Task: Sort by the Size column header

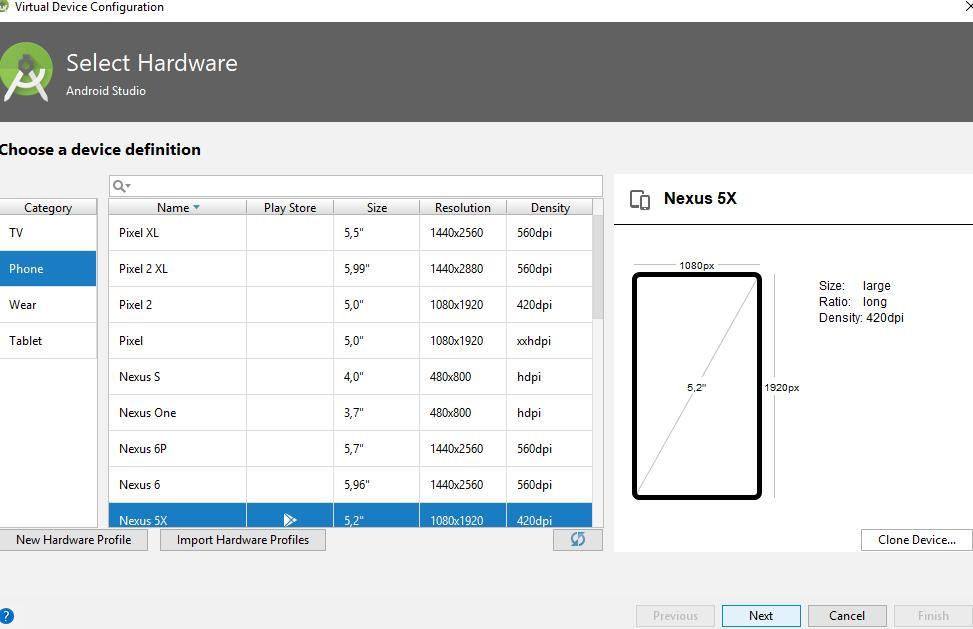Action: (377, 207)
